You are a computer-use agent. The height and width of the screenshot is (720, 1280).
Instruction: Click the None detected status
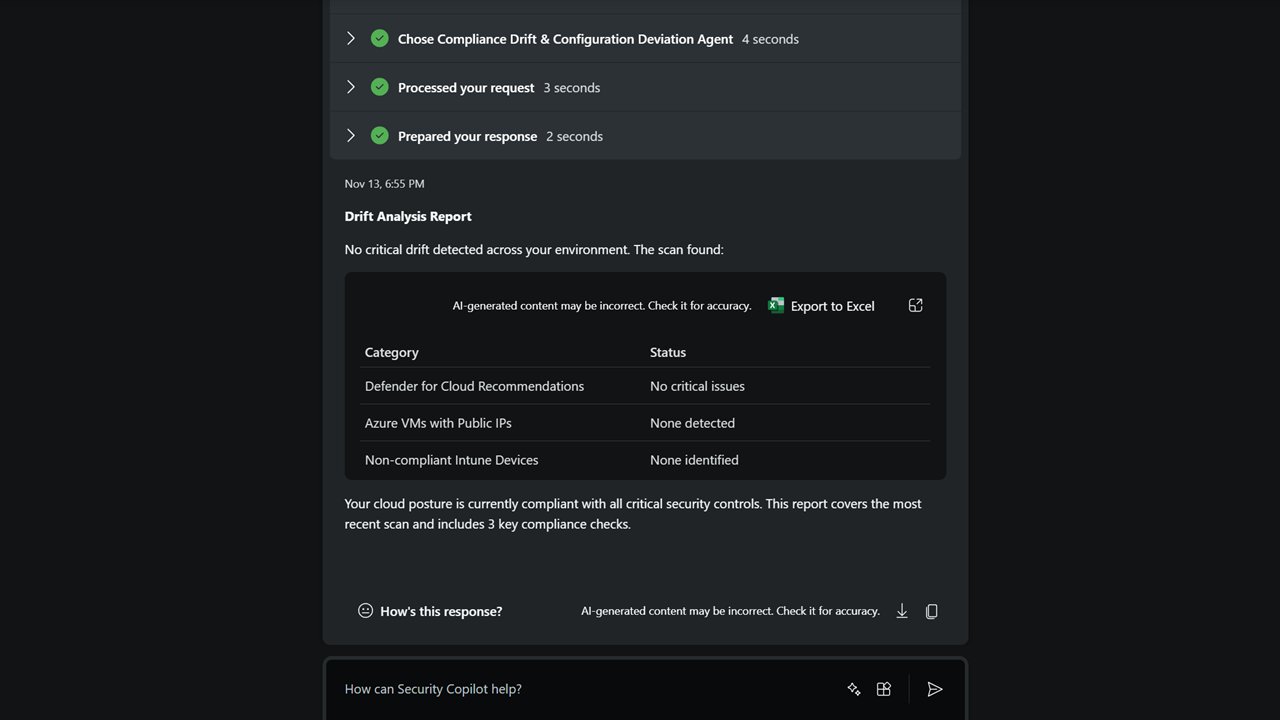coord(692,423)
